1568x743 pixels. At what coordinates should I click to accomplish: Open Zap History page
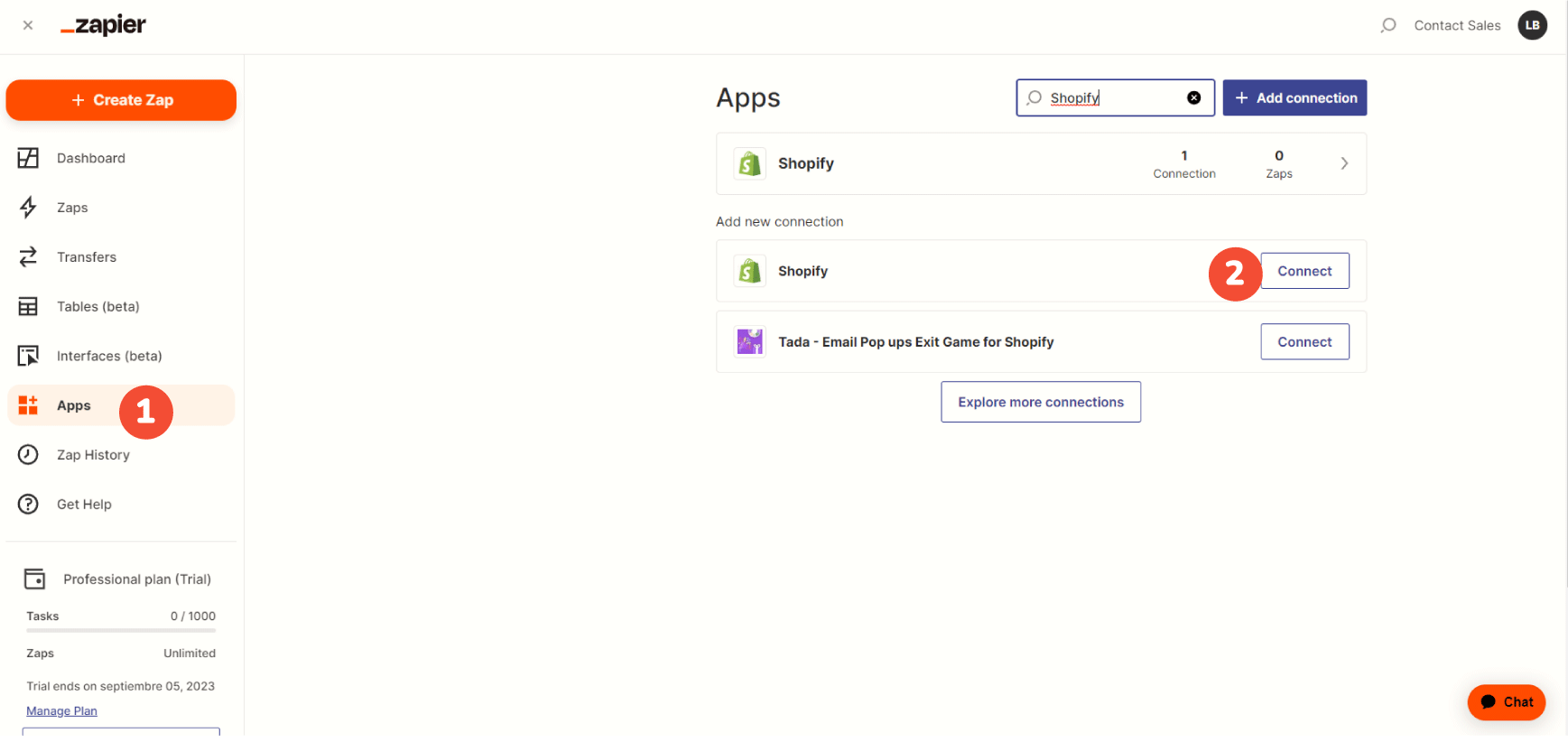pos(93,455)
